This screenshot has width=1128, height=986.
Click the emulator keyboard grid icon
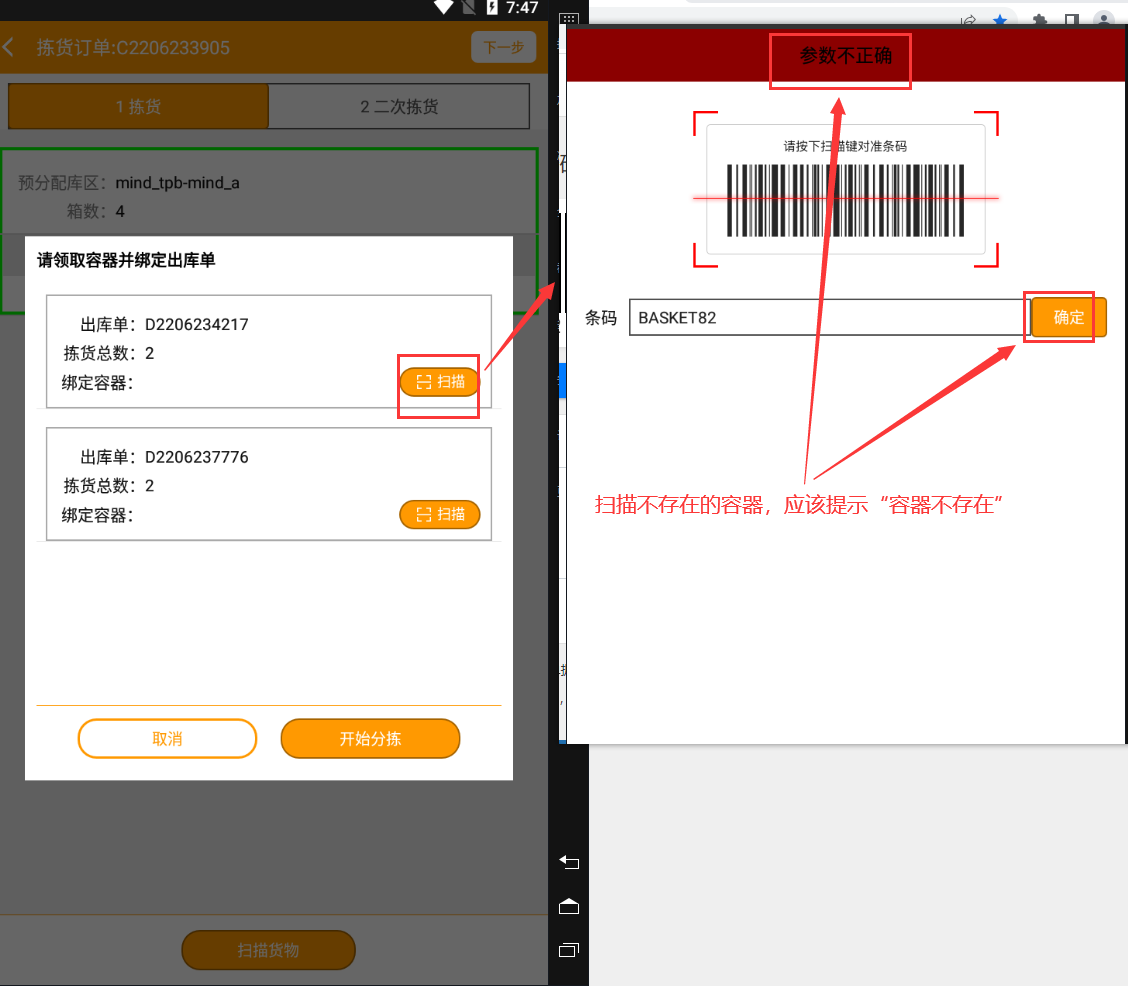click(x=568, y=19)
